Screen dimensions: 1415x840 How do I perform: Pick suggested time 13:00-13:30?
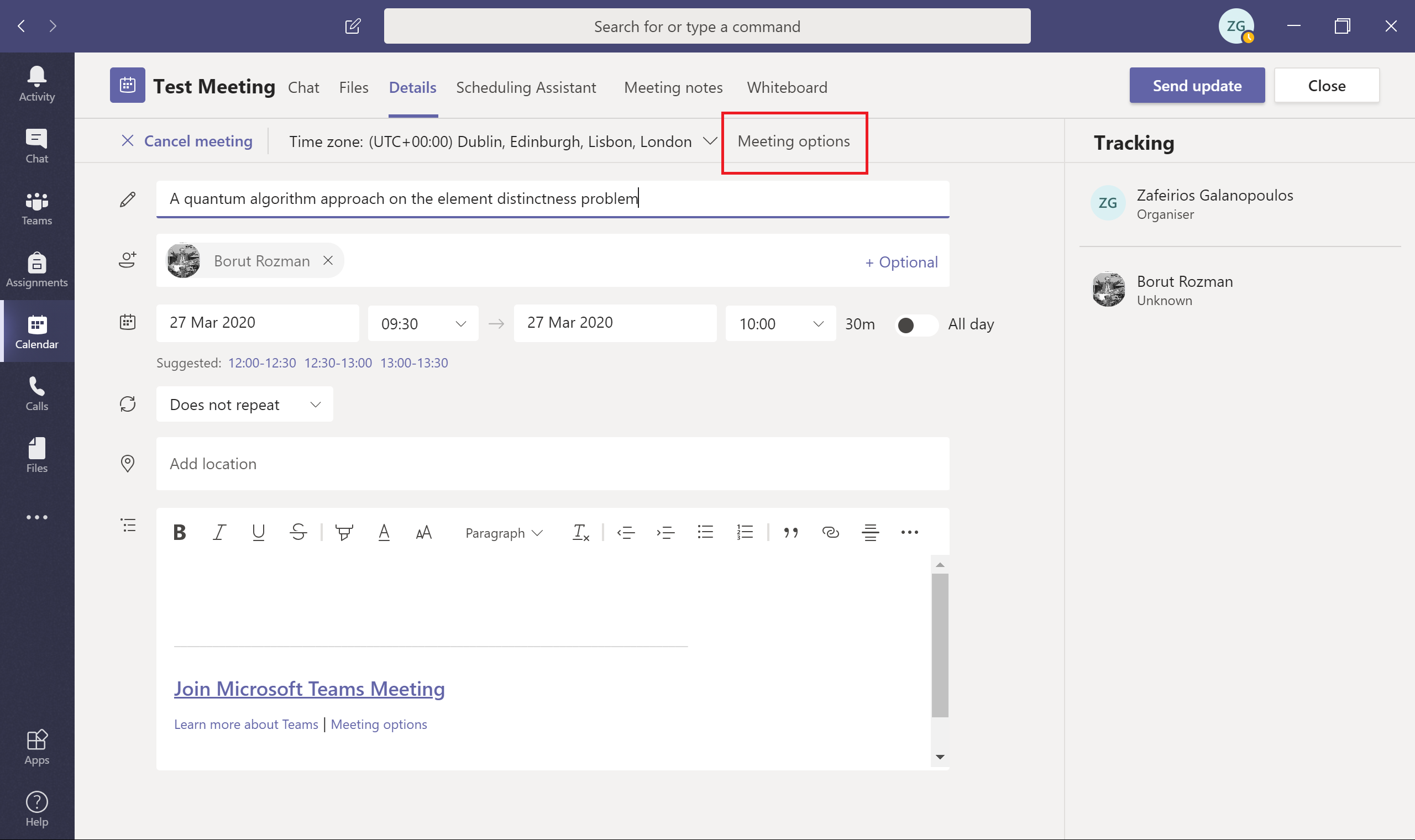click(x=414, y=363)
